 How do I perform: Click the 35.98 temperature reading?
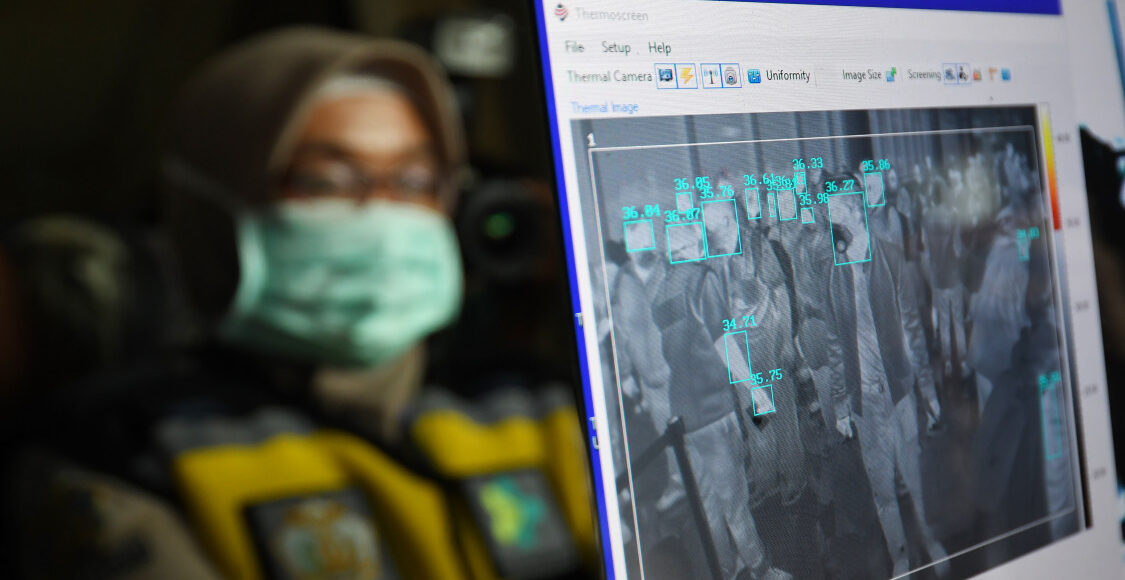pyautogui.click(x=814, y=199)
